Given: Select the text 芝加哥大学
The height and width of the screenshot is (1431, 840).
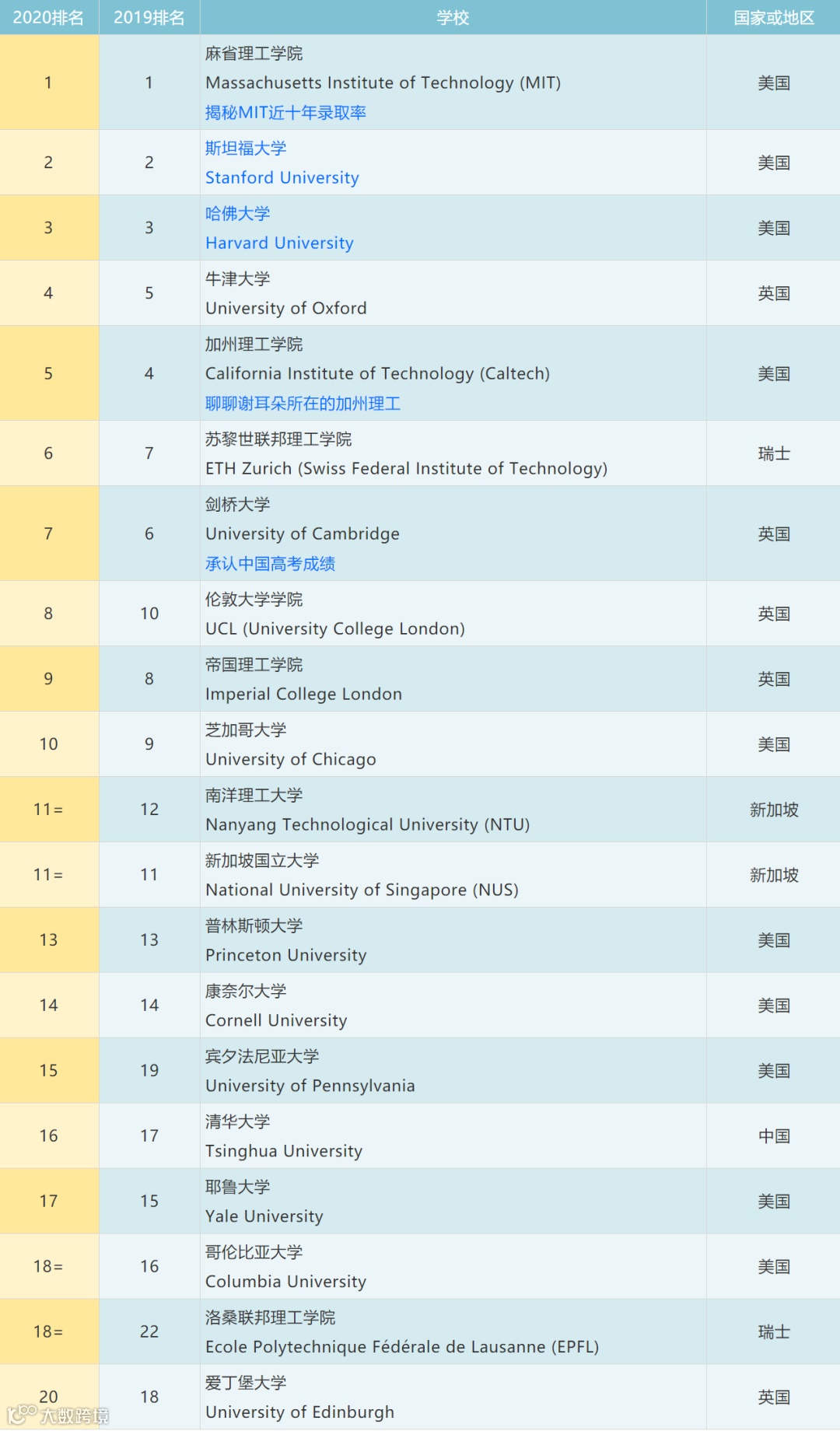Looking at the screenshot, I should point(246,730).
